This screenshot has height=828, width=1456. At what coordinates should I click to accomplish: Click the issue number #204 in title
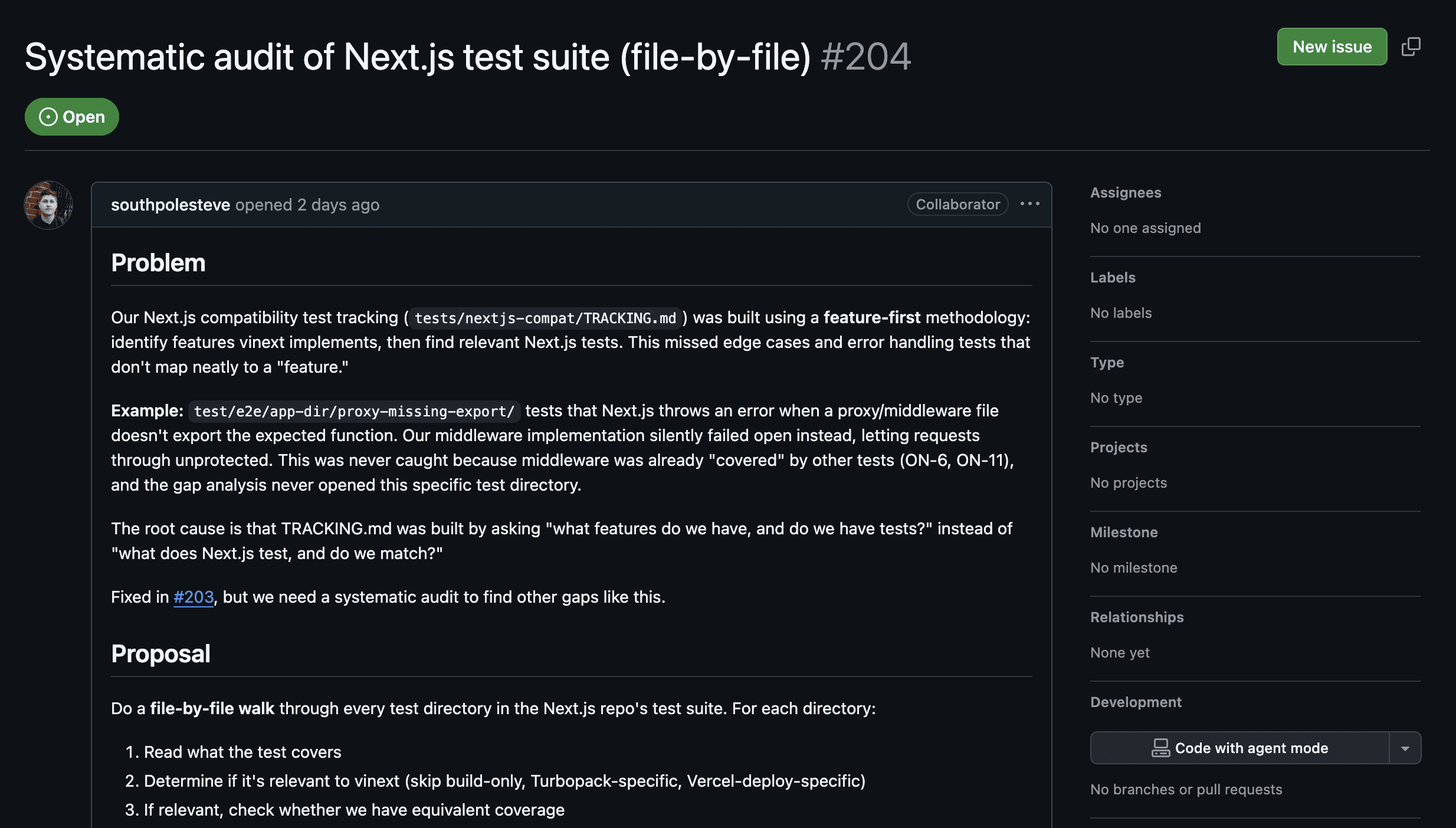coord(865,57)
